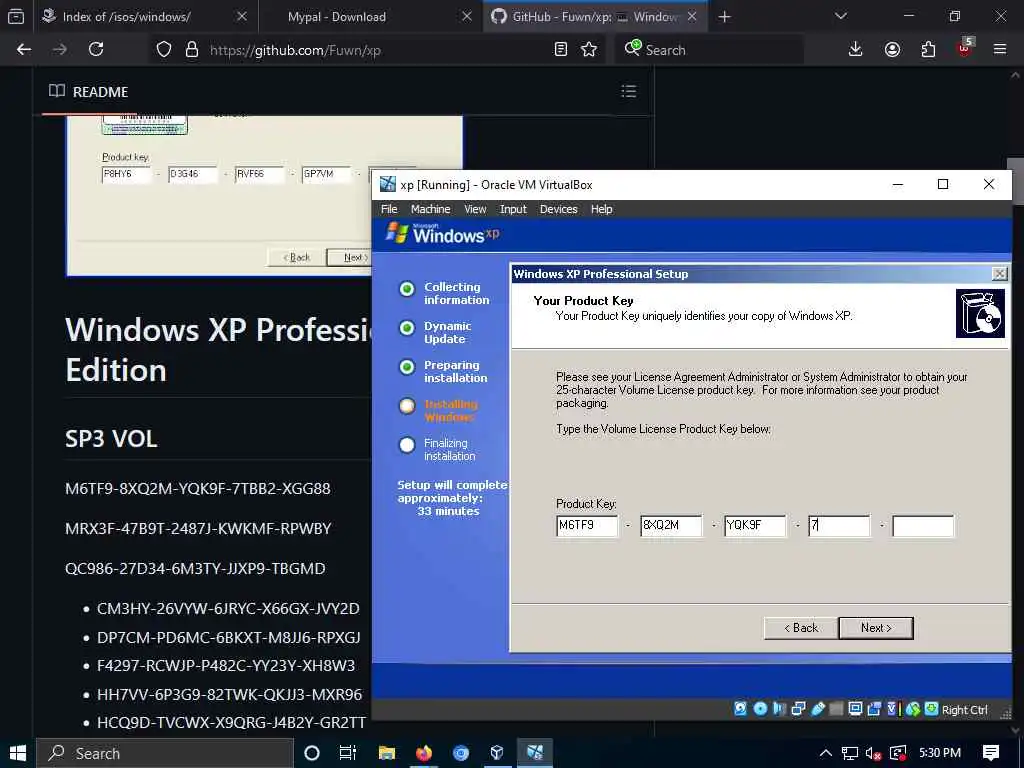Open the VirtualBox File menu
1024x768 pixels.
click(x=389, y=209)
